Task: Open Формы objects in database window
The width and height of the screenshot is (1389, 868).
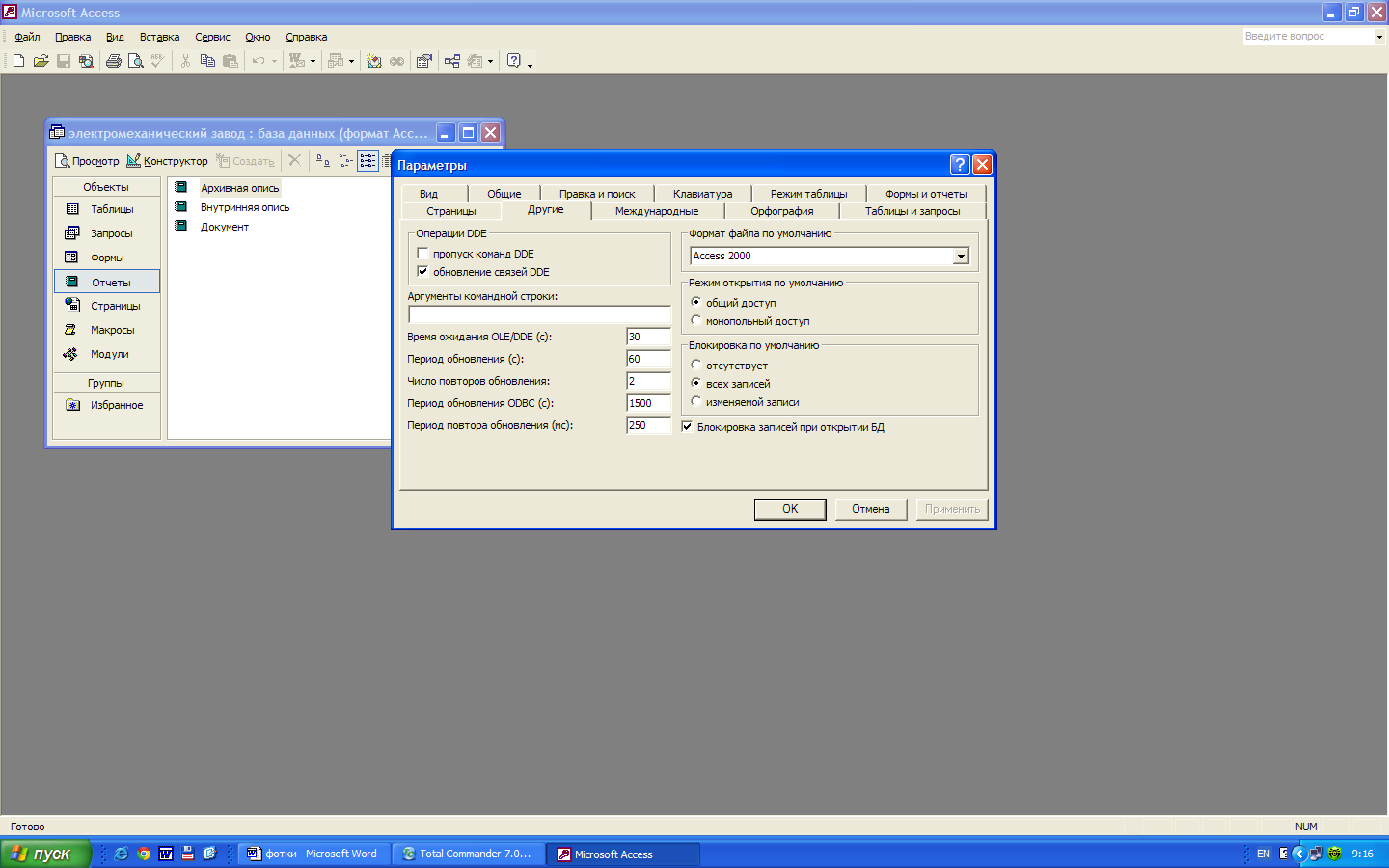Action: point(107,258)
